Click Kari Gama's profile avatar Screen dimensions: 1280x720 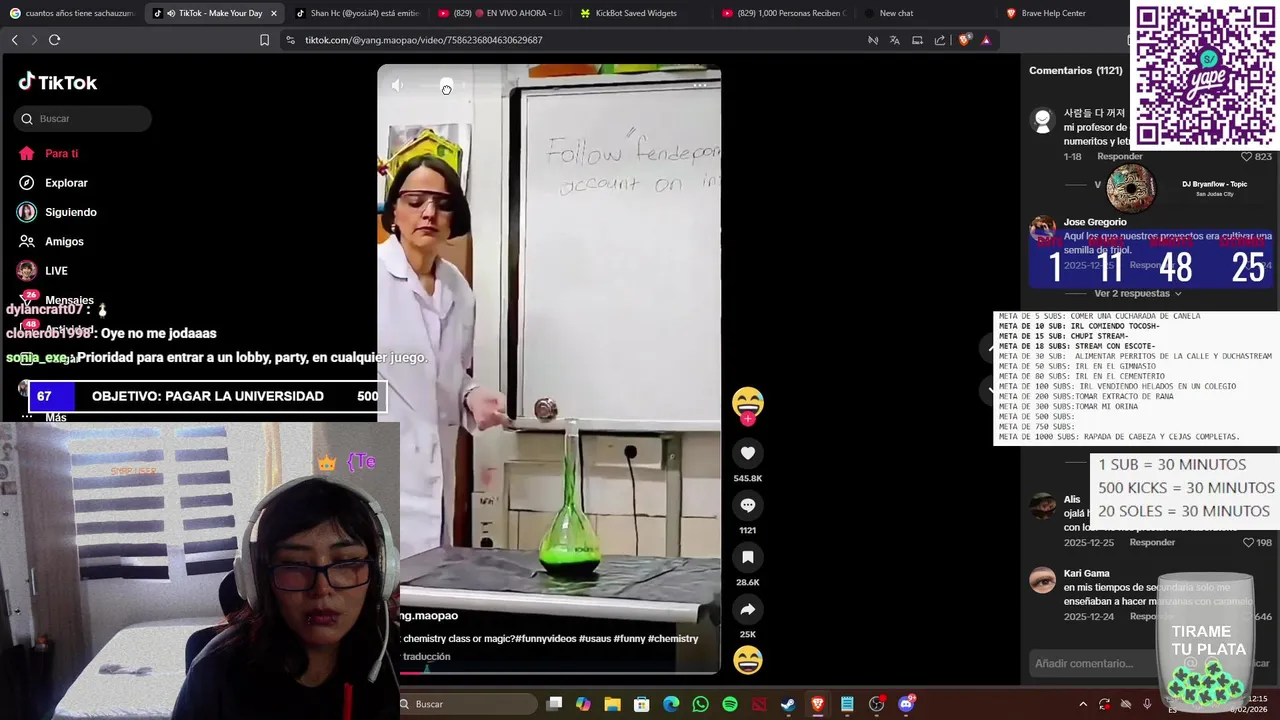(1043, 580)
